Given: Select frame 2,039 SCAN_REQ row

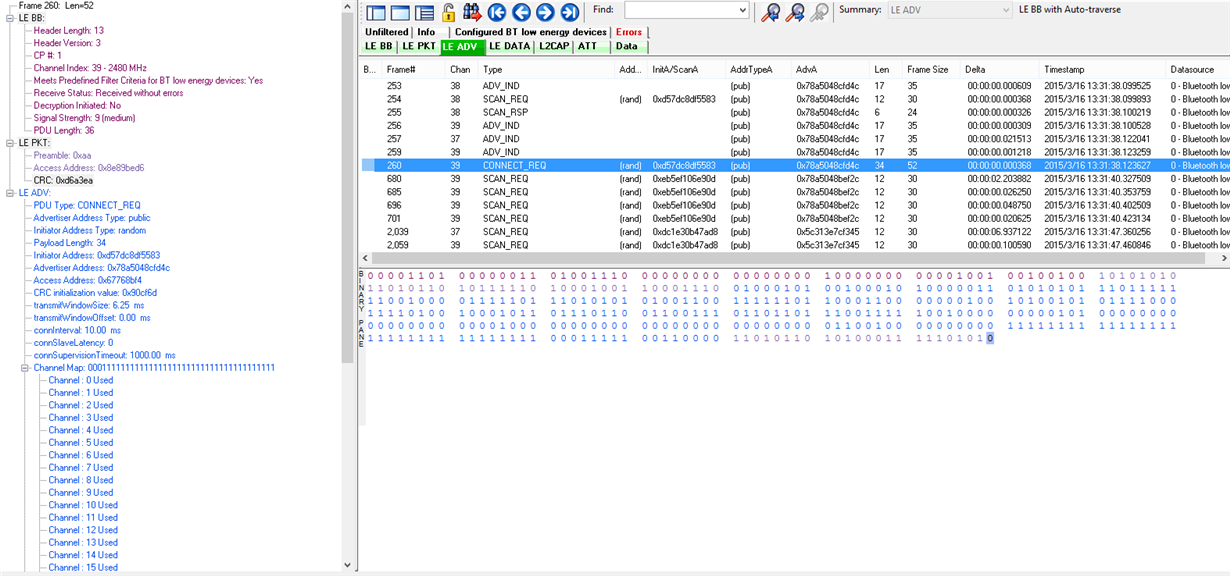Looking at the screenshot, I should click(795, 231).
